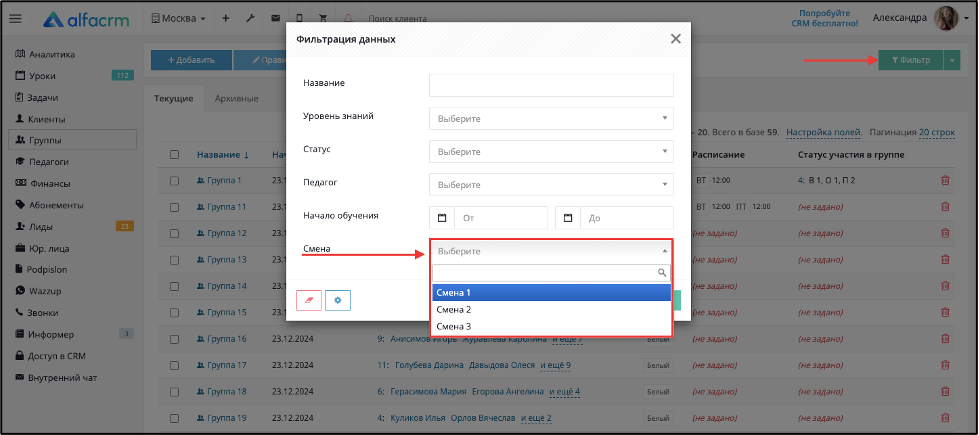Click the eraser clear-filter button

click(309, 300)
